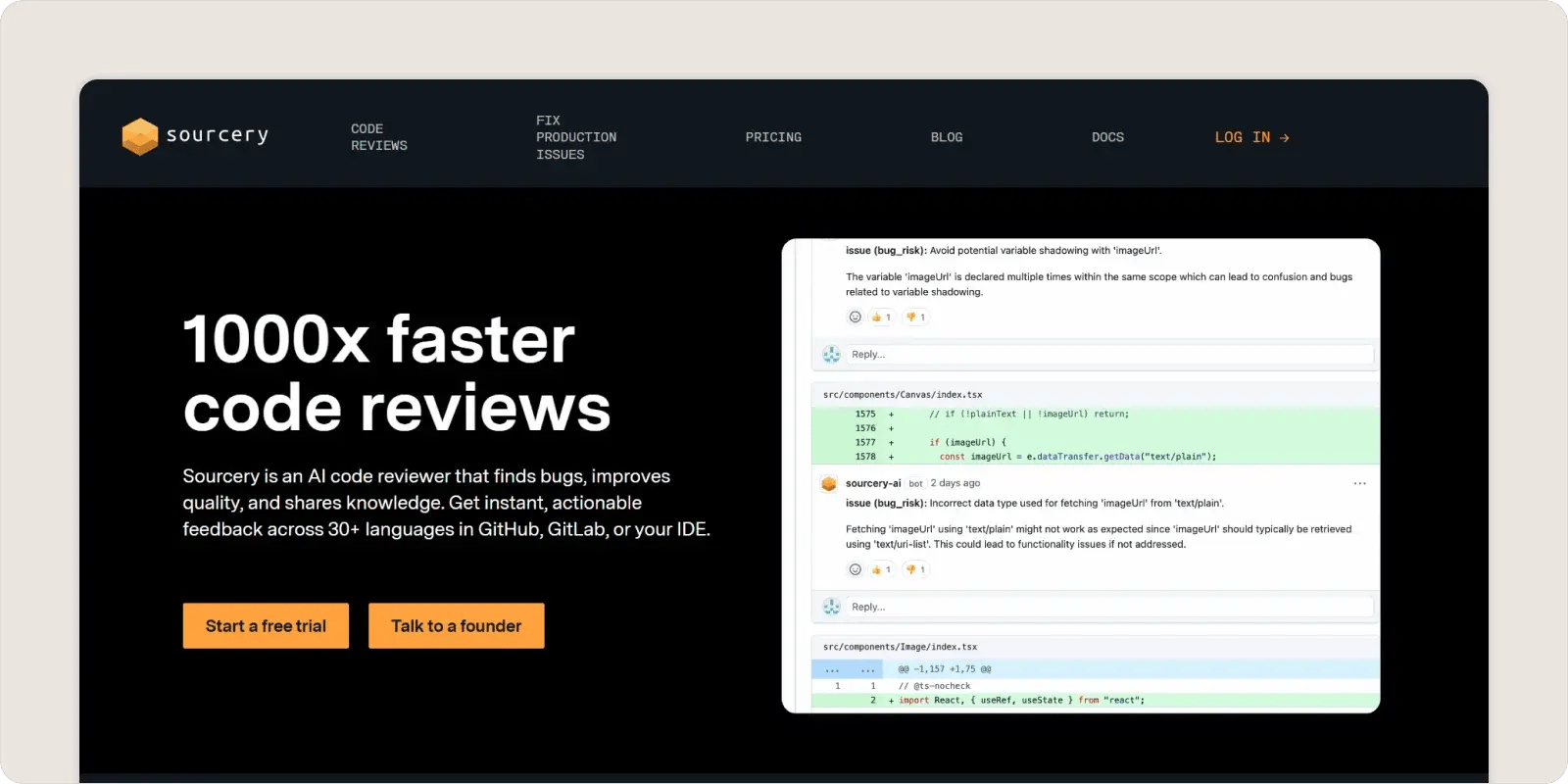Click thumbs up under data type comment
1568x784 pixels.
(x=881, y=569)
